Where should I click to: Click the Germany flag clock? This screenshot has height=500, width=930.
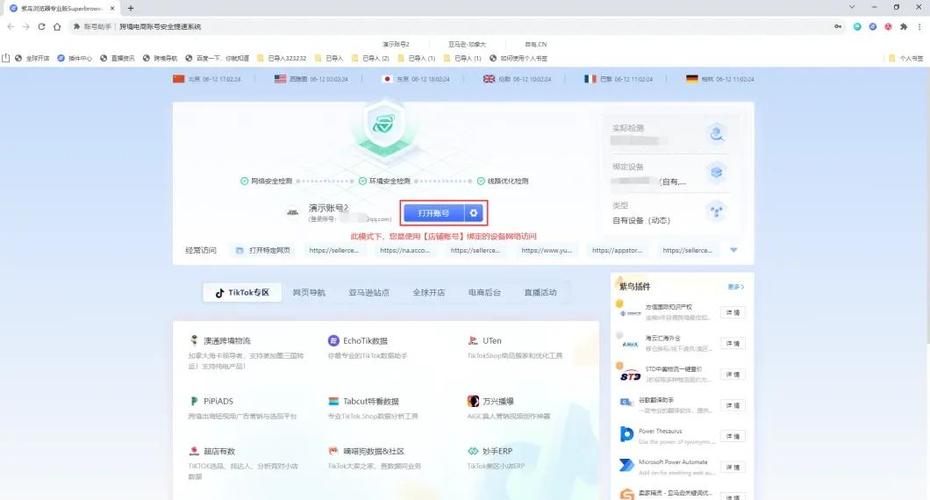click(720, 79)
